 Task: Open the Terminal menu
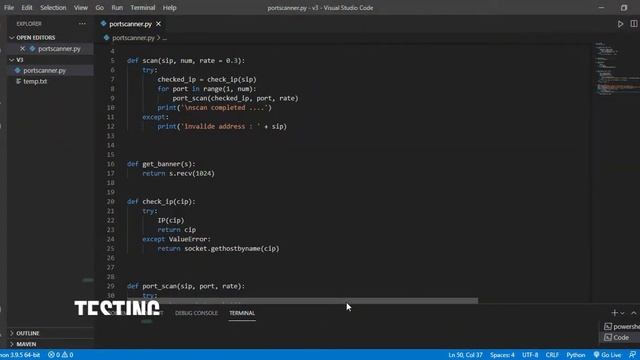coord(143,8)
